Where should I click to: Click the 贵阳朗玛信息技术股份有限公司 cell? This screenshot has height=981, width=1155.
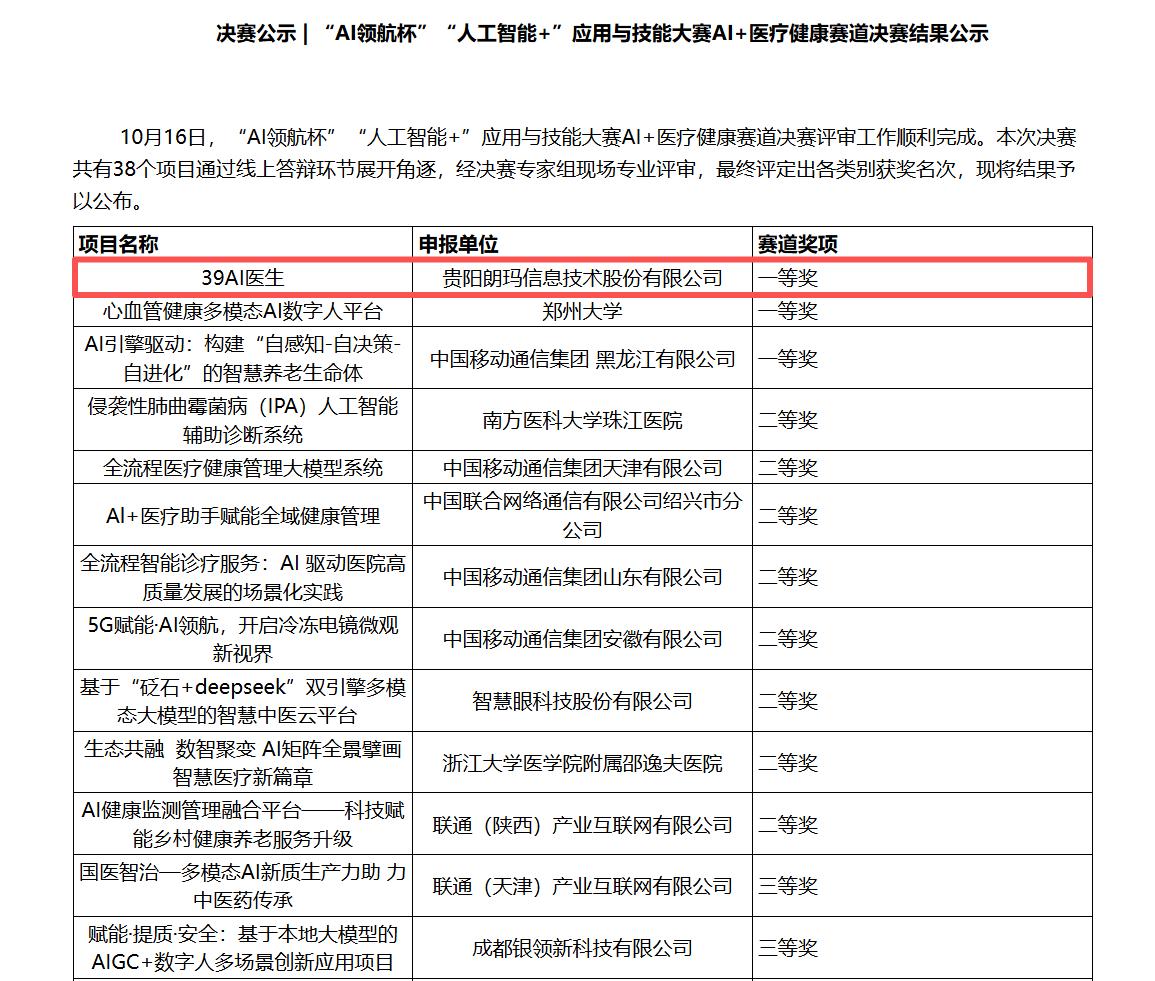pyautogui.click(x=582, y=277)
